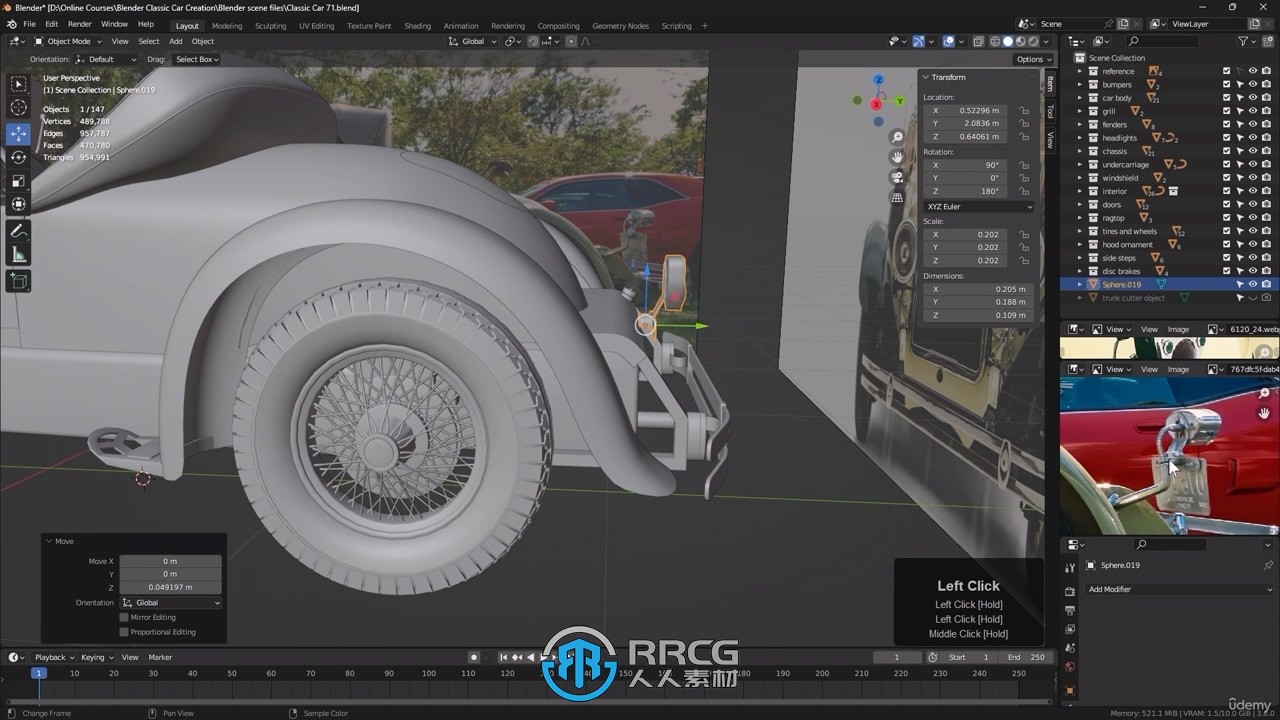Image resolution: width=1280 pixels, height=720 pixels.
Task: Open the XYZ Euler rotation mode dropdown
Action: [x=979, y=206]
